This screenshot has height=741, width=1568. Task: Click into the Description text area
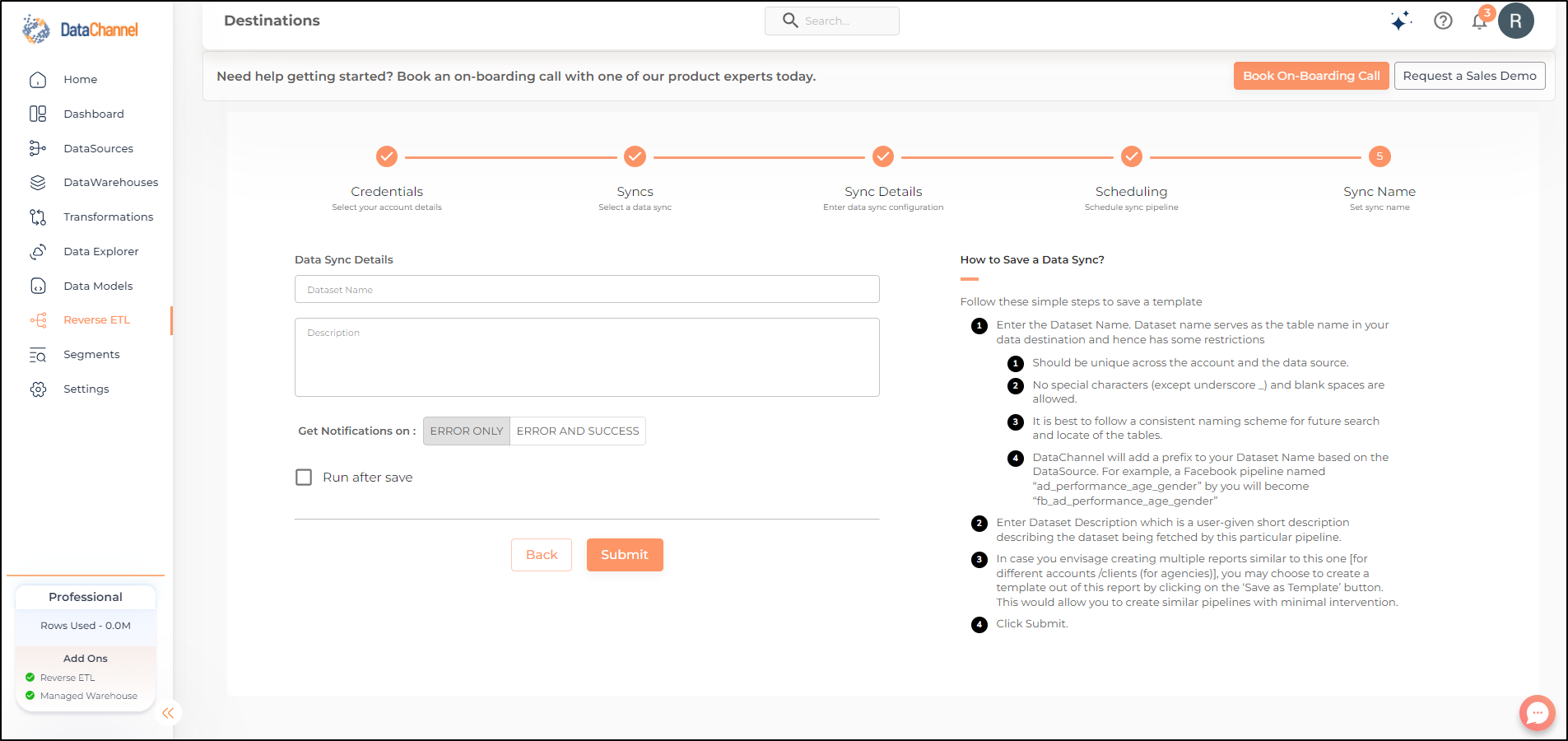587,357
